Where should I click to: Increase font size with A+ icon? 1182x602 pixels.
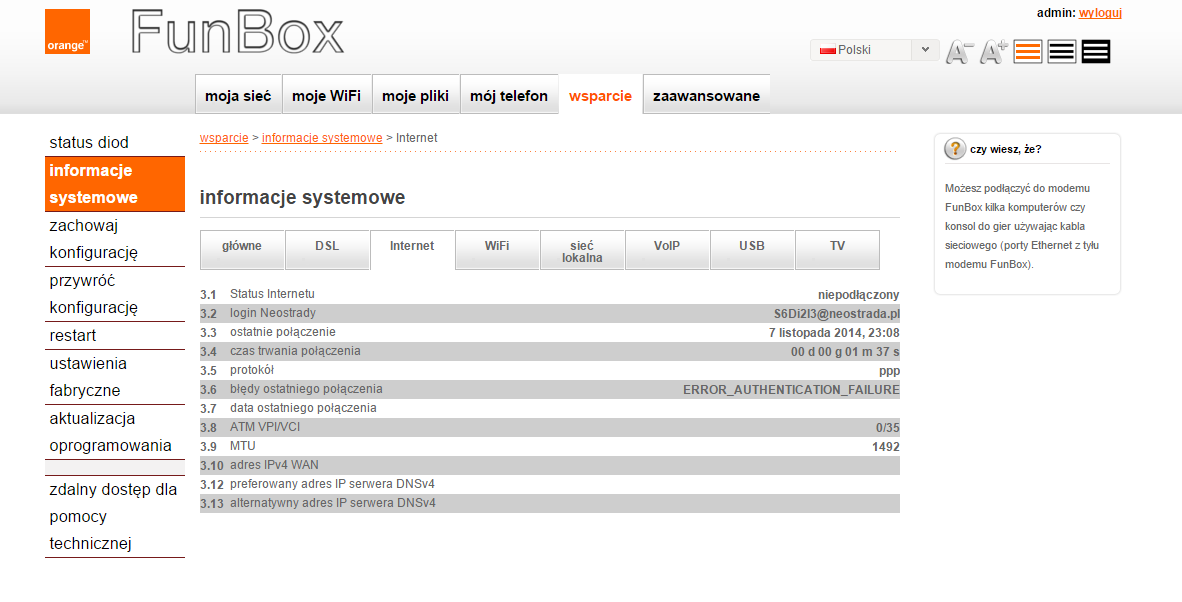click(x=994, y=51)
